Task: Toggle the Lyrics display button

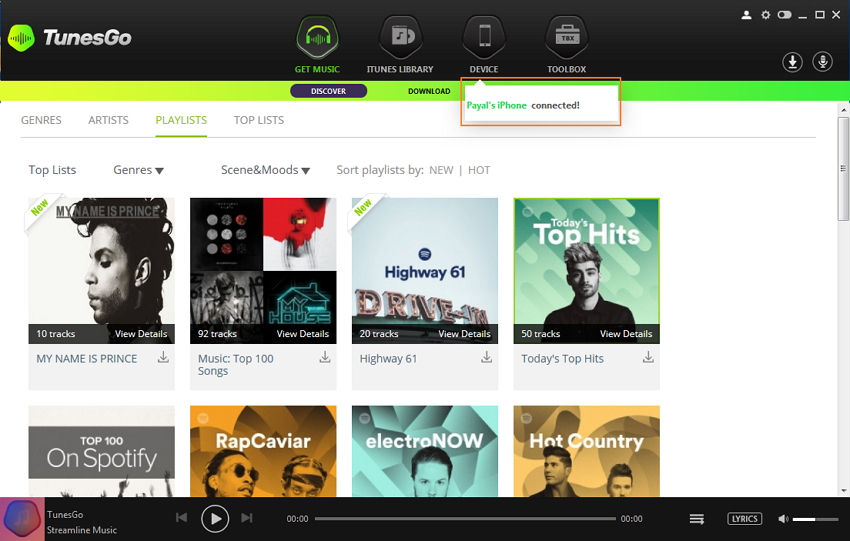Action: (744, 519)
